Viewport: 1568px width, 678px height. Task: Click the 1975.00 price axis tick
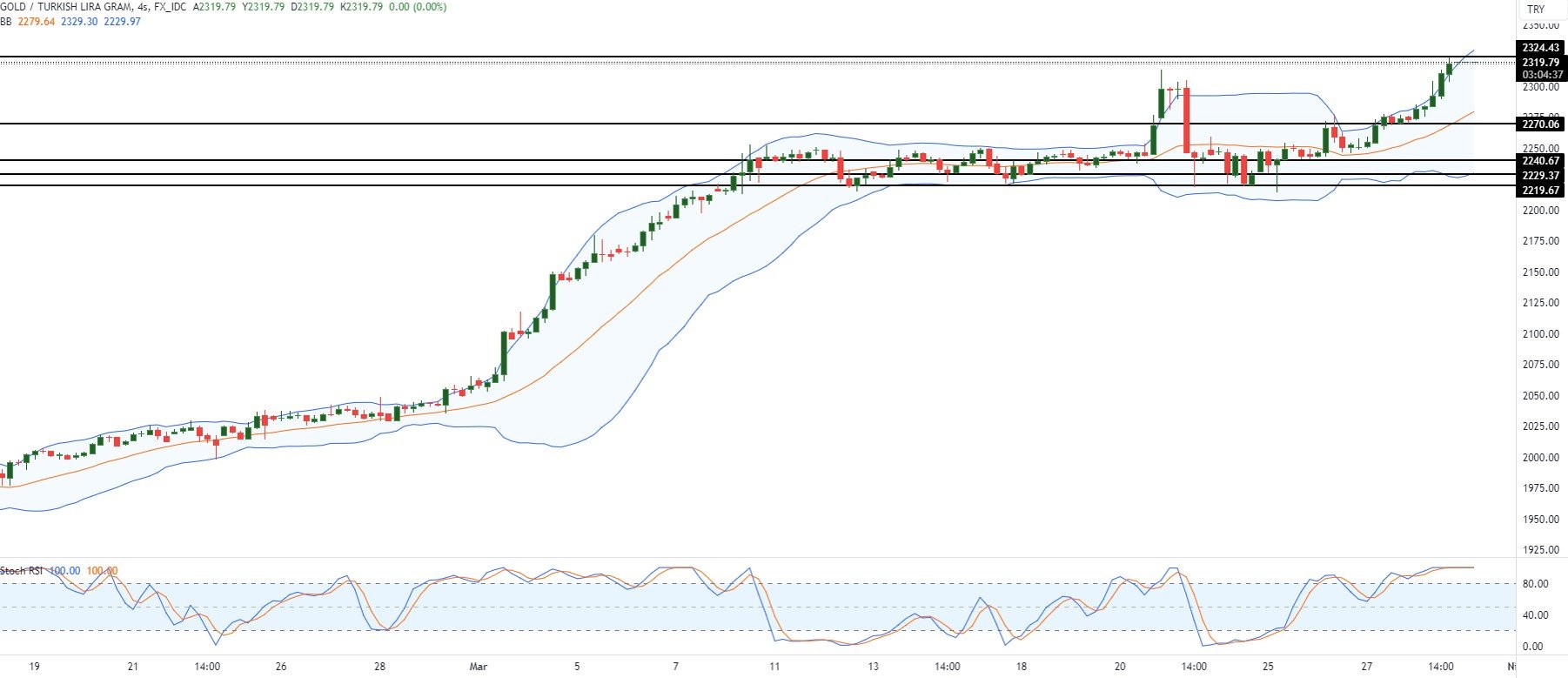coord(1541,488)
